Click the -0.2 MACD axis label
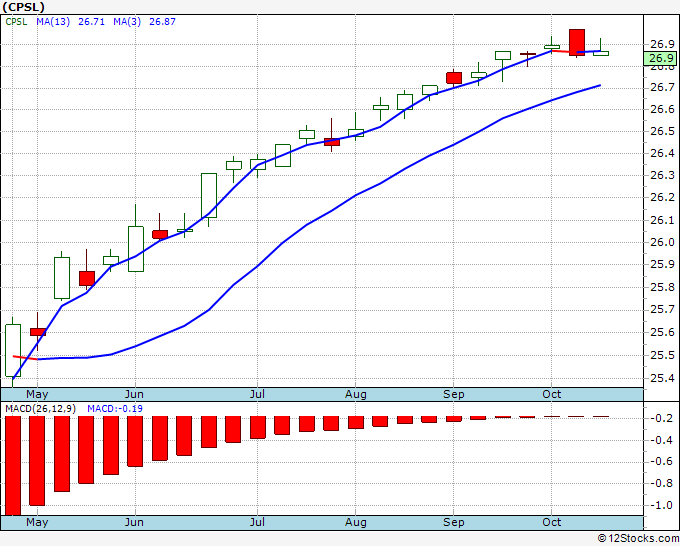Image resolution: width=680 pixels, height=546 pixels. (661, 418)
